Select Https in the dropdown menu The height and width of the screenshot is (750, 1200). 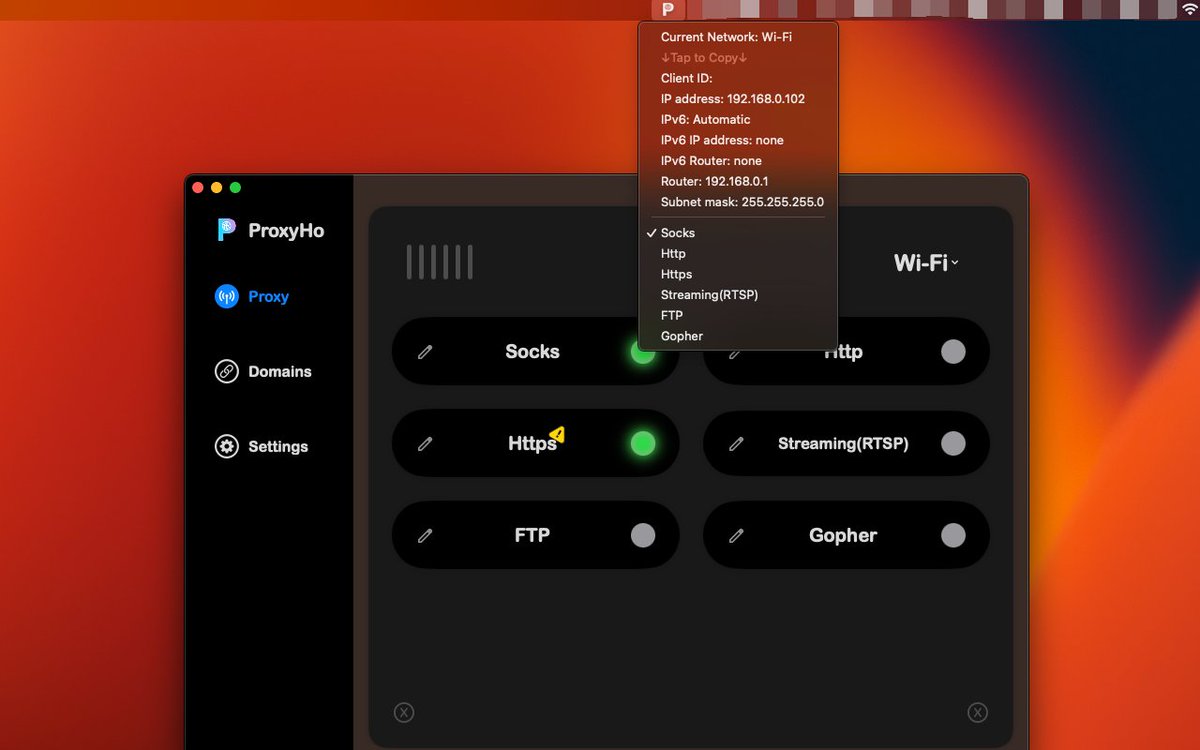(x=738, y=274)
